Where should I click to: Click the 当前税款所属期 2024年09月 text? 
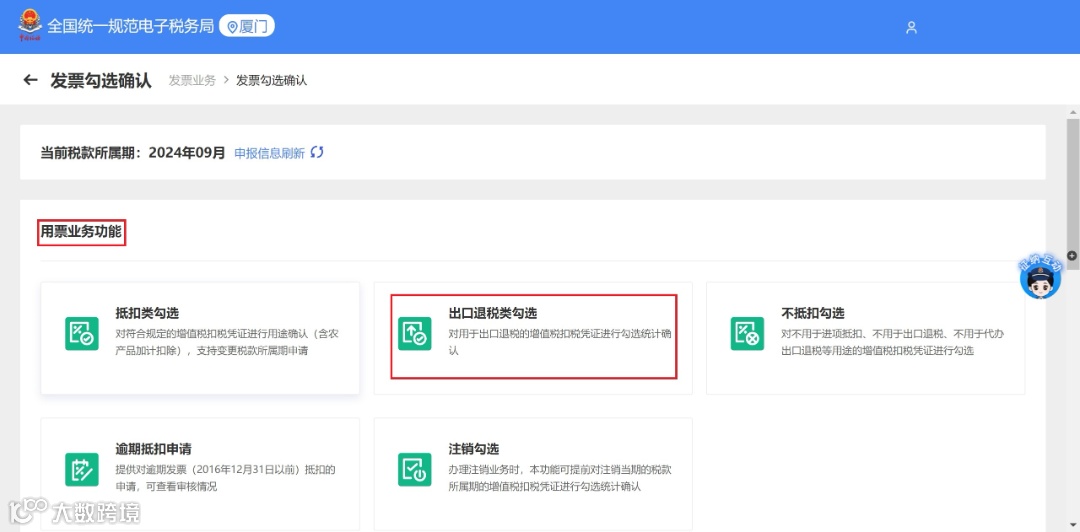[133, 153]
